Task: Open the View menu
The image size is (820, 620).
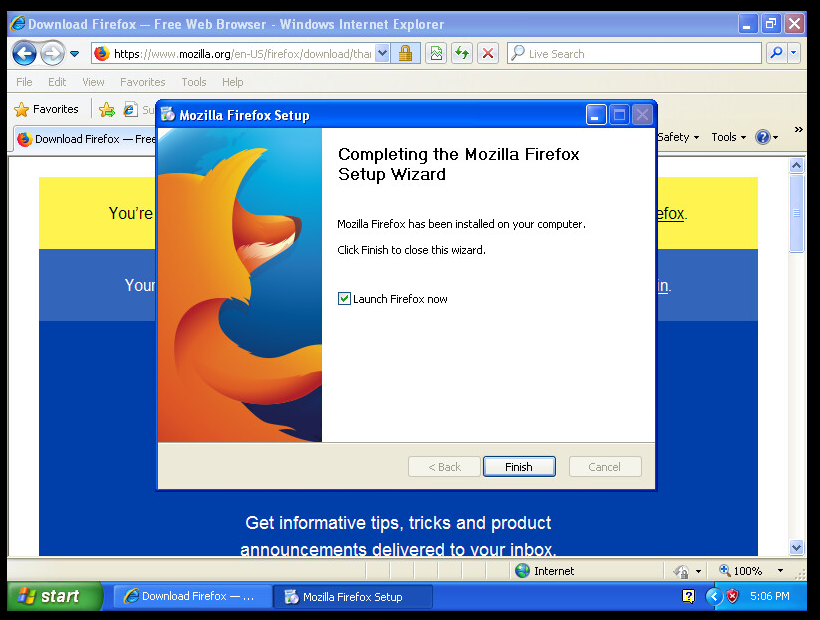Action: point(93,82)
